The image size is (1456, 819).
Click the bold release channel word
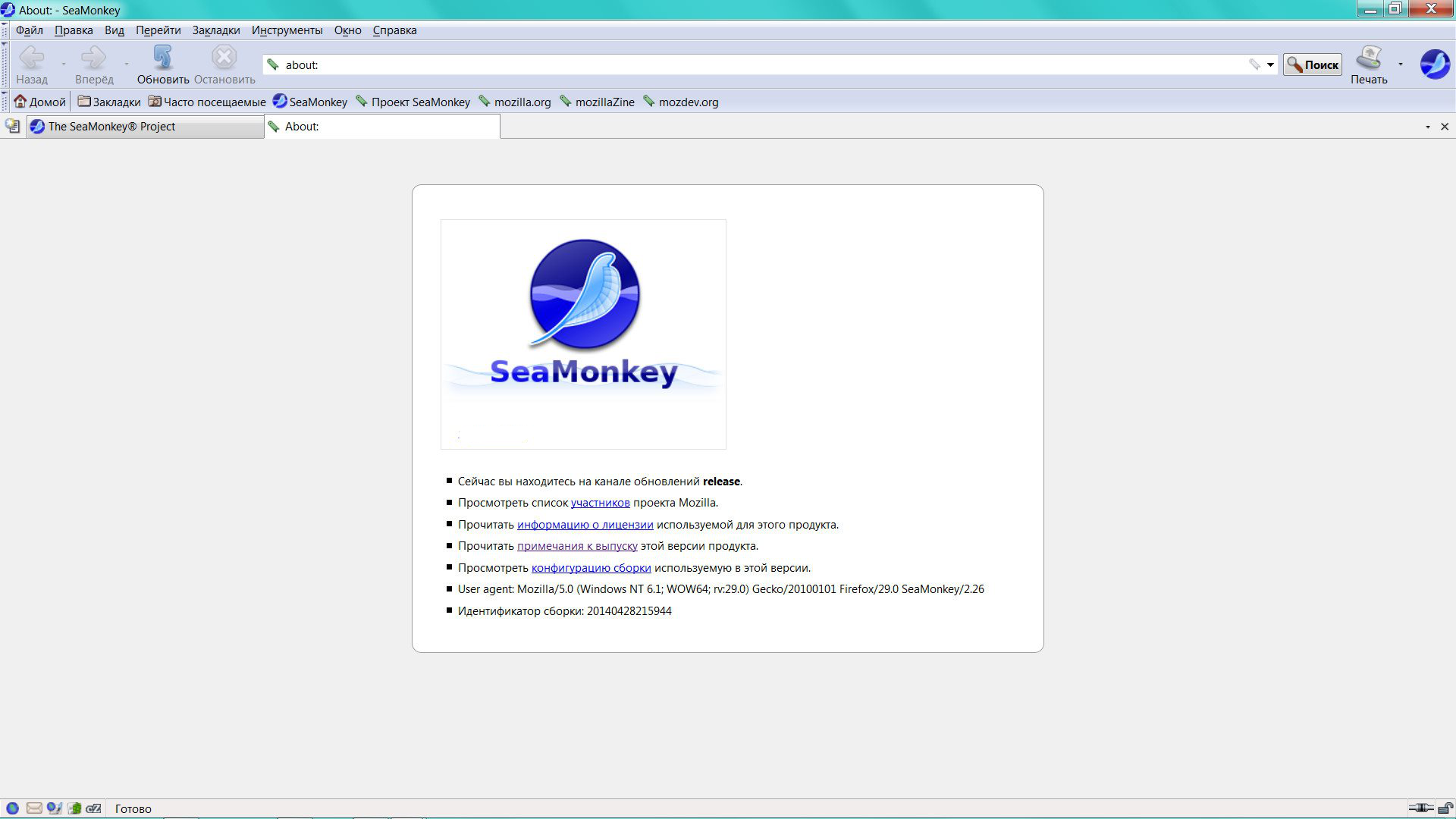(x=721, y=482)
